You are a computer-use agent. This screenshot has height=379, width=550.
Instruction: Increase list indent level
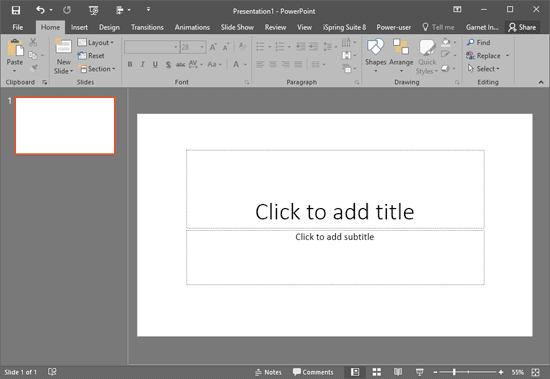[x=314, y=47]
